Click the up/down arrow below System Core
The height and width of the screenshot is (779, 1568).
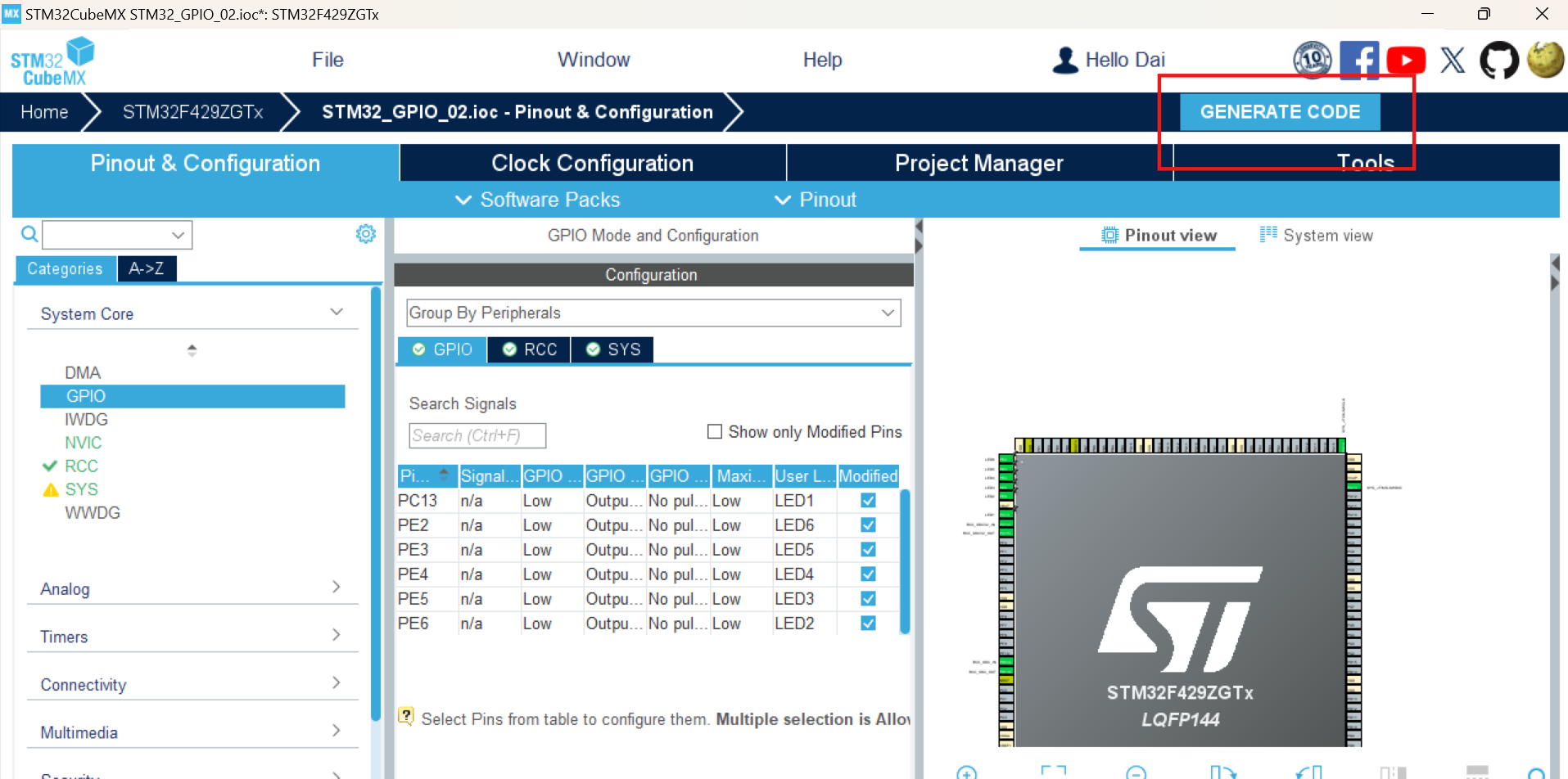click(192, 350)
